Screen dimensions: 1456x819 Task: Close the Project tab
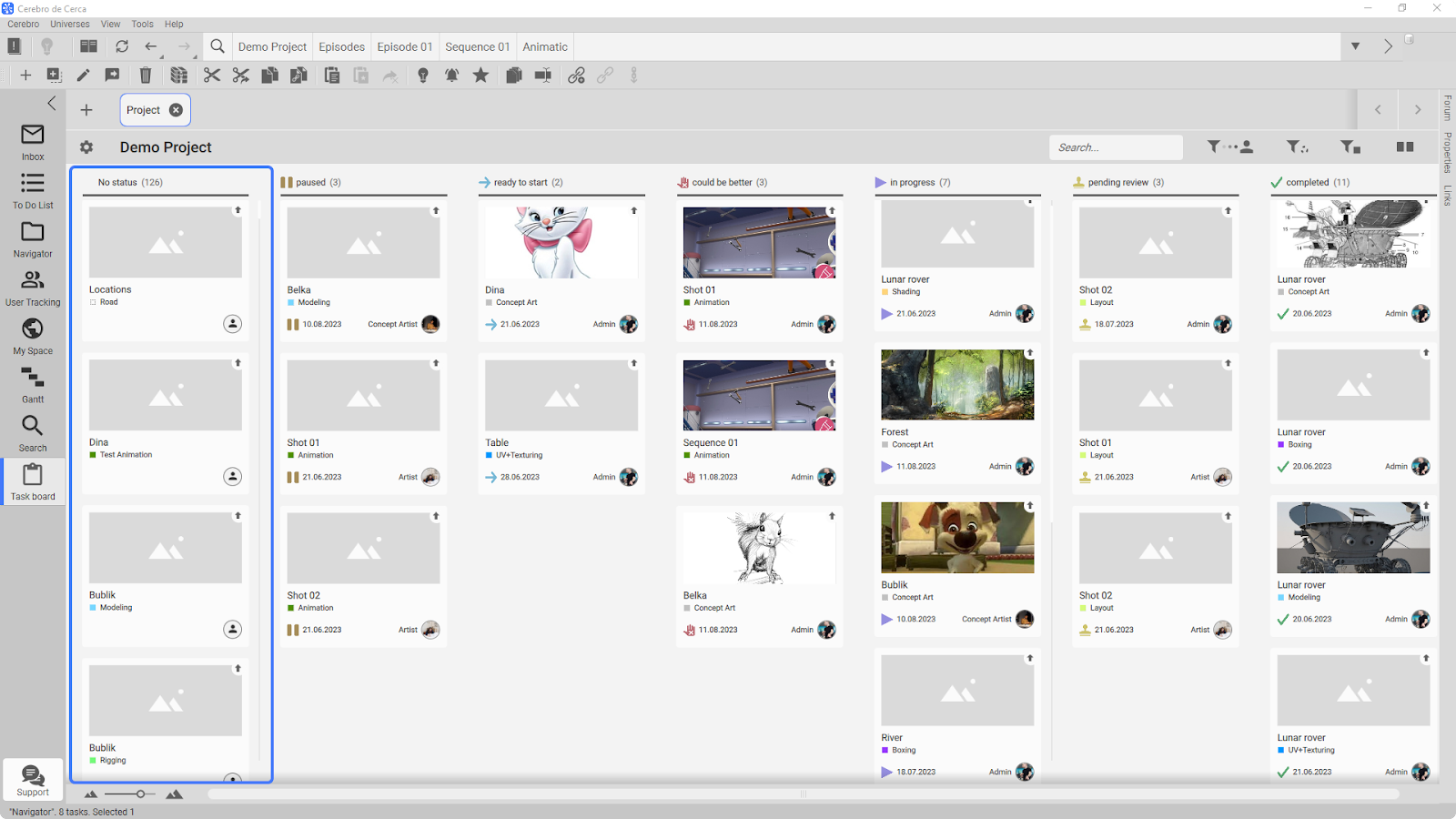pos(176,110)
